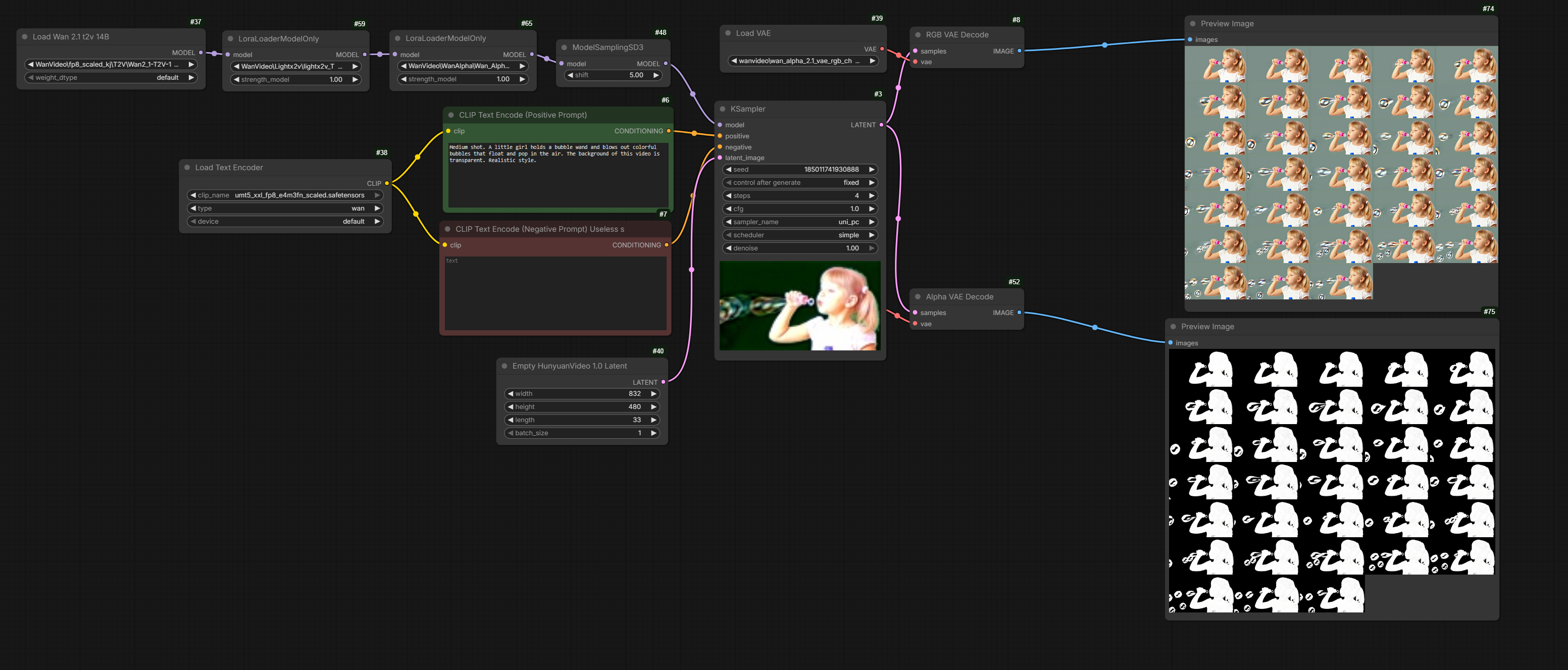The height and width of the screenshot is (670, 1568).
Task: Click the Load Text Encoder collapse dot
Action: click(x=187, y=167)
